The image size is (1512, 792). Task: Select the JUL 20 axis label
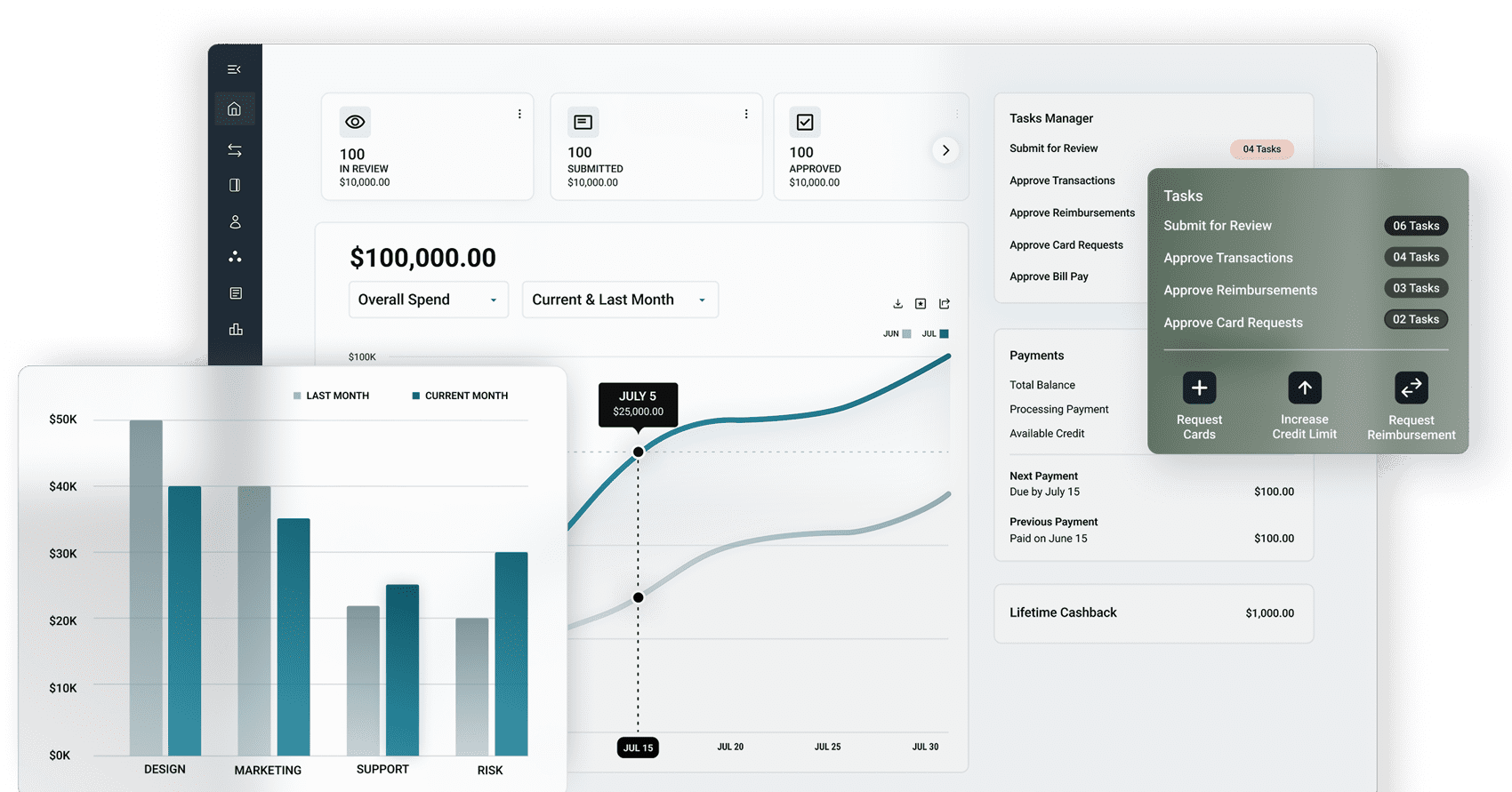tap(730, 747)
